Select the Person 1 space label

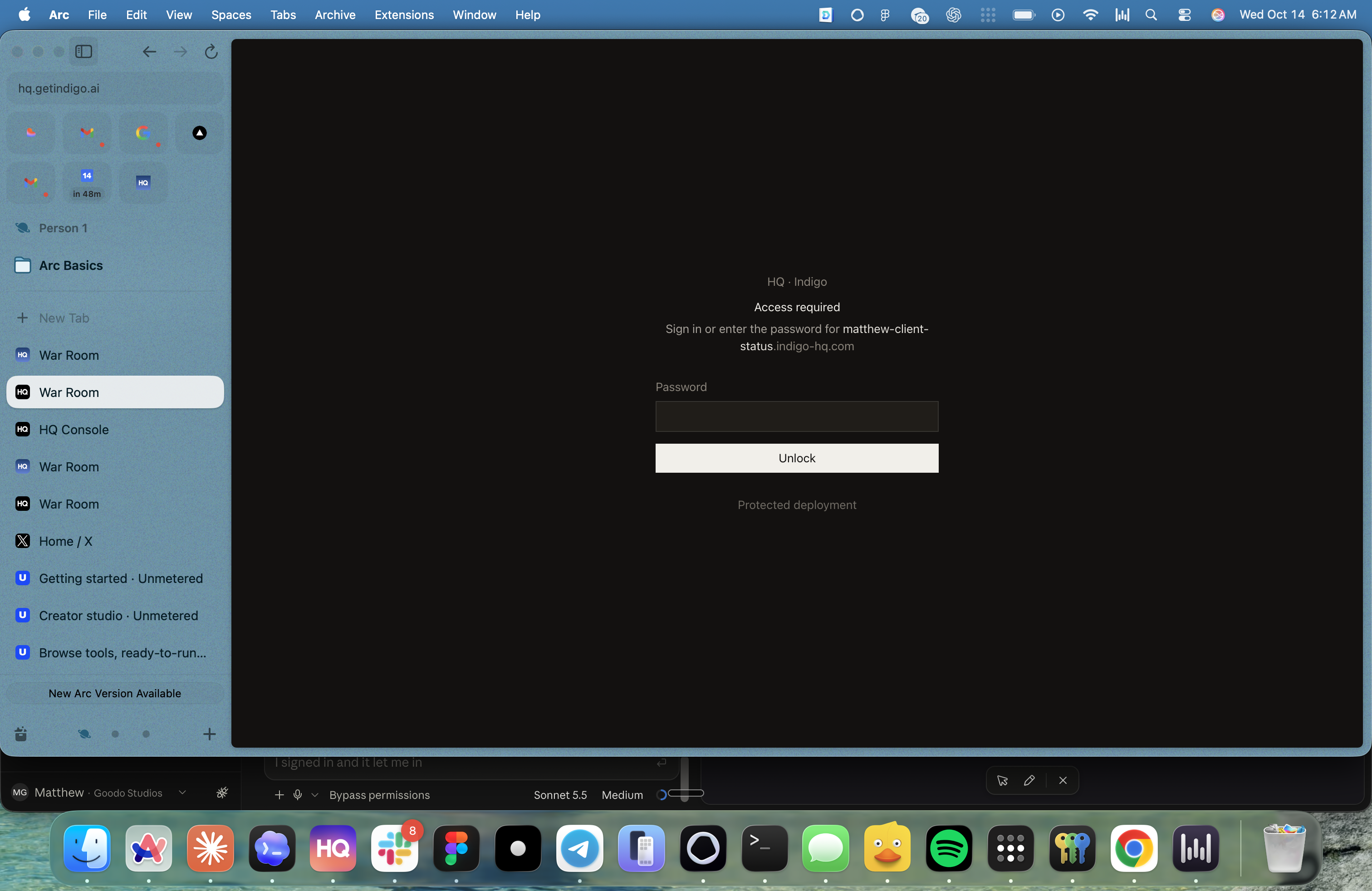click(x=63, y=228)
